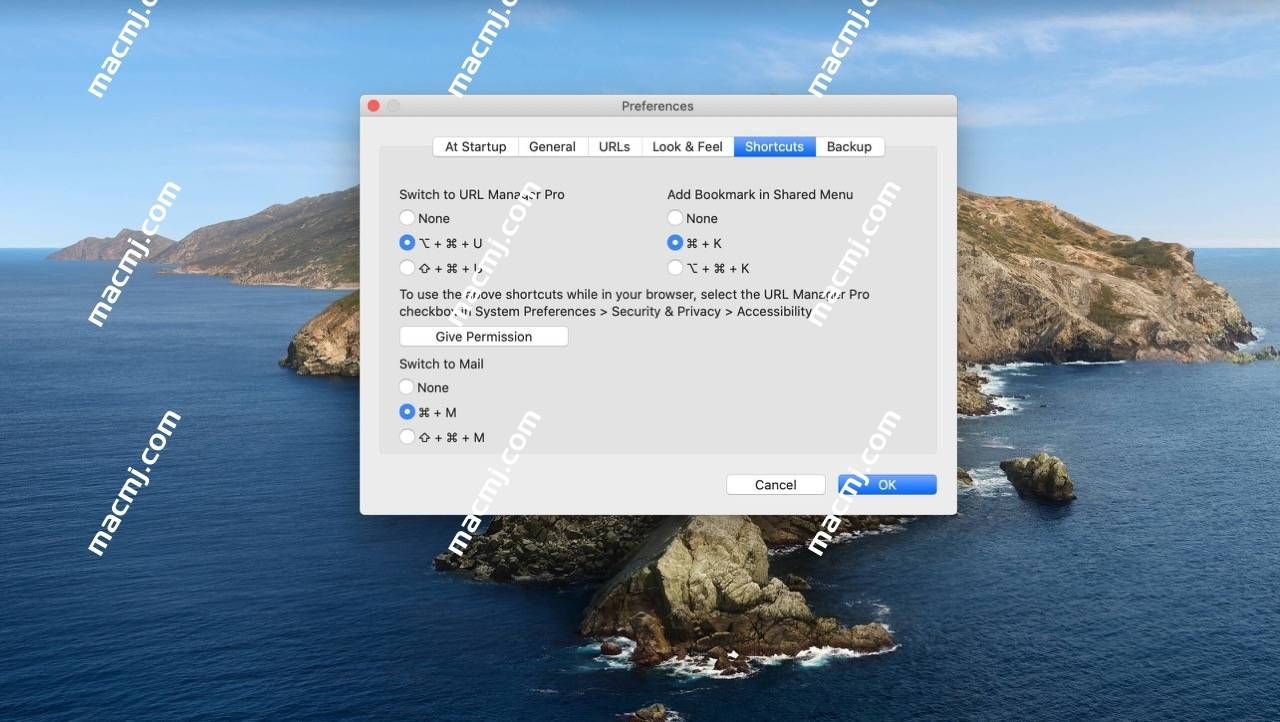This screenshot has width=1280, height=722.
Task: Confirm preferences with OK
Action: pos(887,485)
